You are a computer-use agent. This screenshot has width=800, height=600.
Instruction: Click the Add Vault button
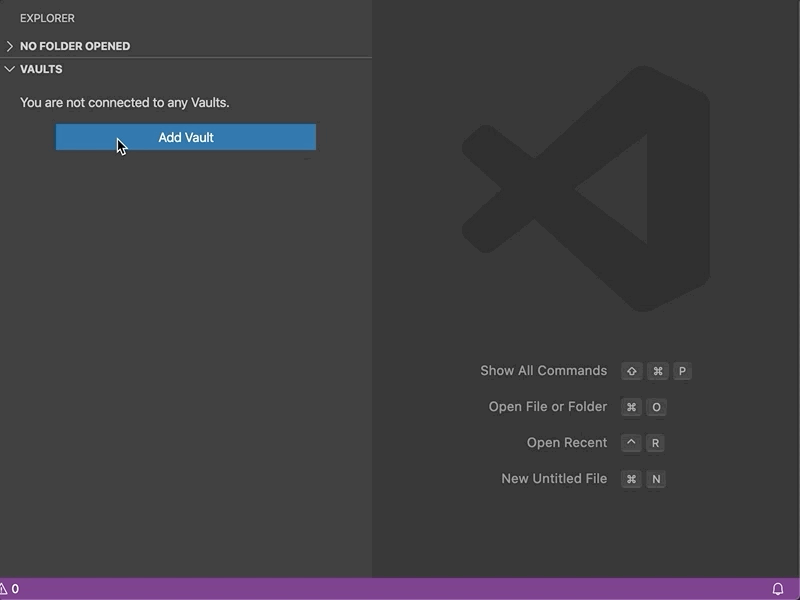coord(186,137)
